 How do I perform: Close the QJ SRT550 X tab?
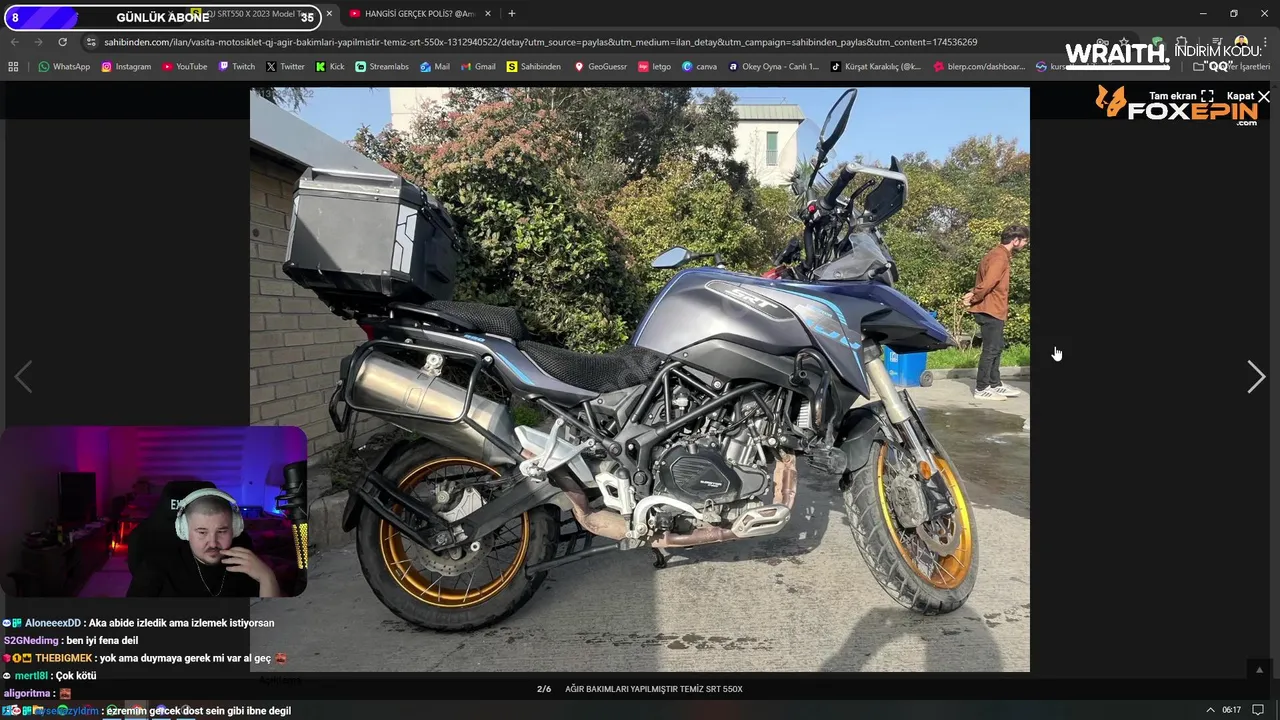tap(329, 14)
